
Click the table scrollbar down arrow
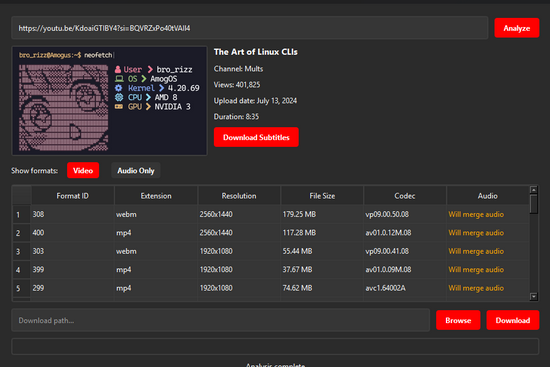[x=534, y=296]
